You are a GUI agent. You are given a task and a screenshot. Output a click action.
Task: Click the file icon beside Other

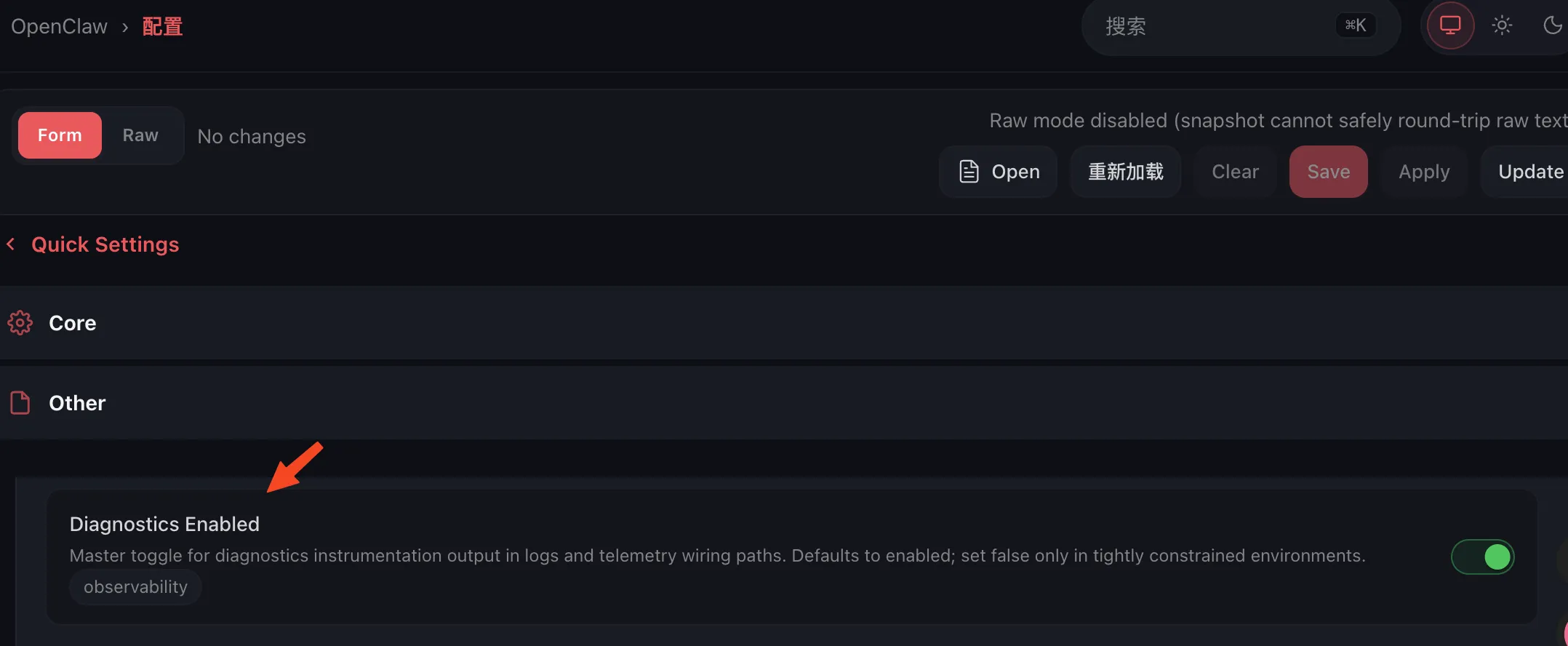(20, 402)
